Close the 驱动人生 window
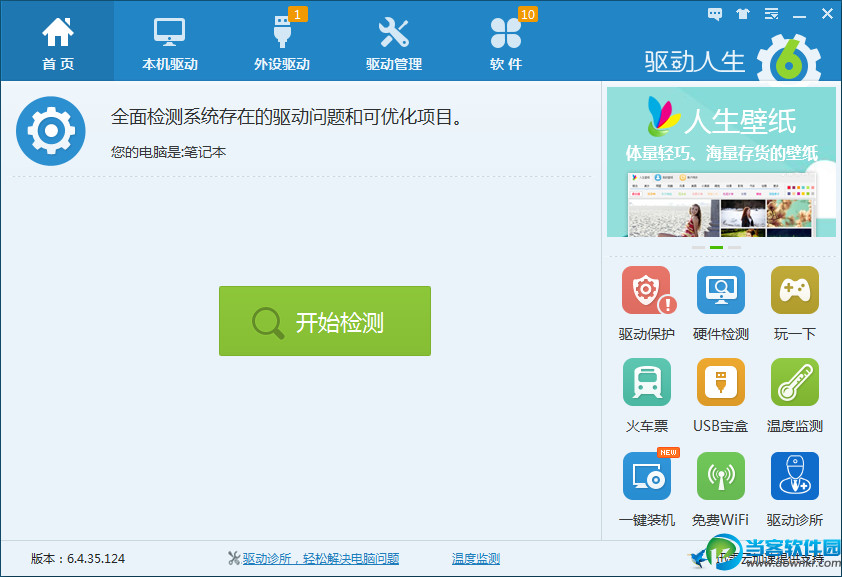 click(828, 14)
